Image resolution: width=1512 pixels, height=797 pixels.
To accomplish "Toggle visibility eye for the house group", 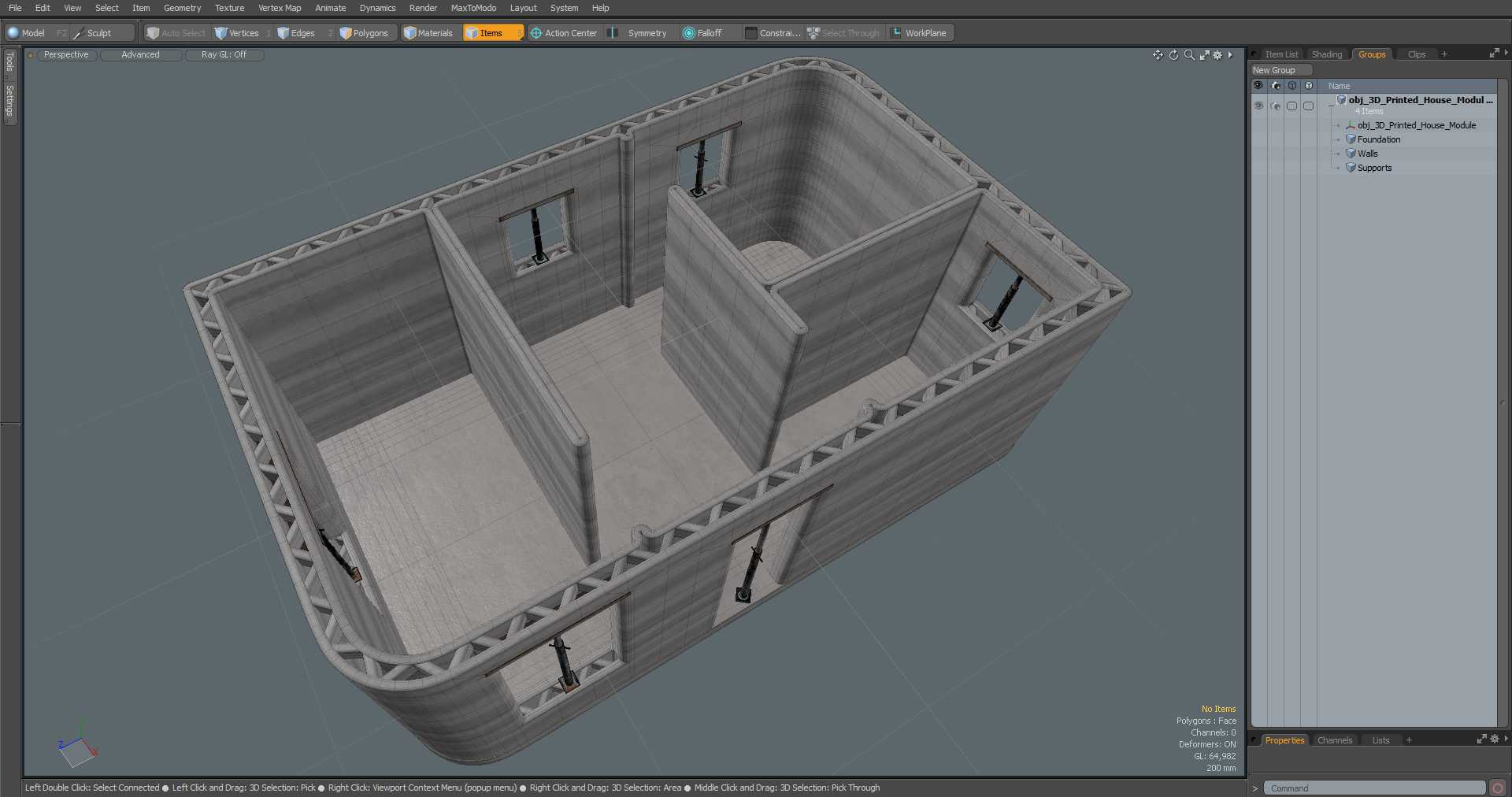I will 1258,106.
